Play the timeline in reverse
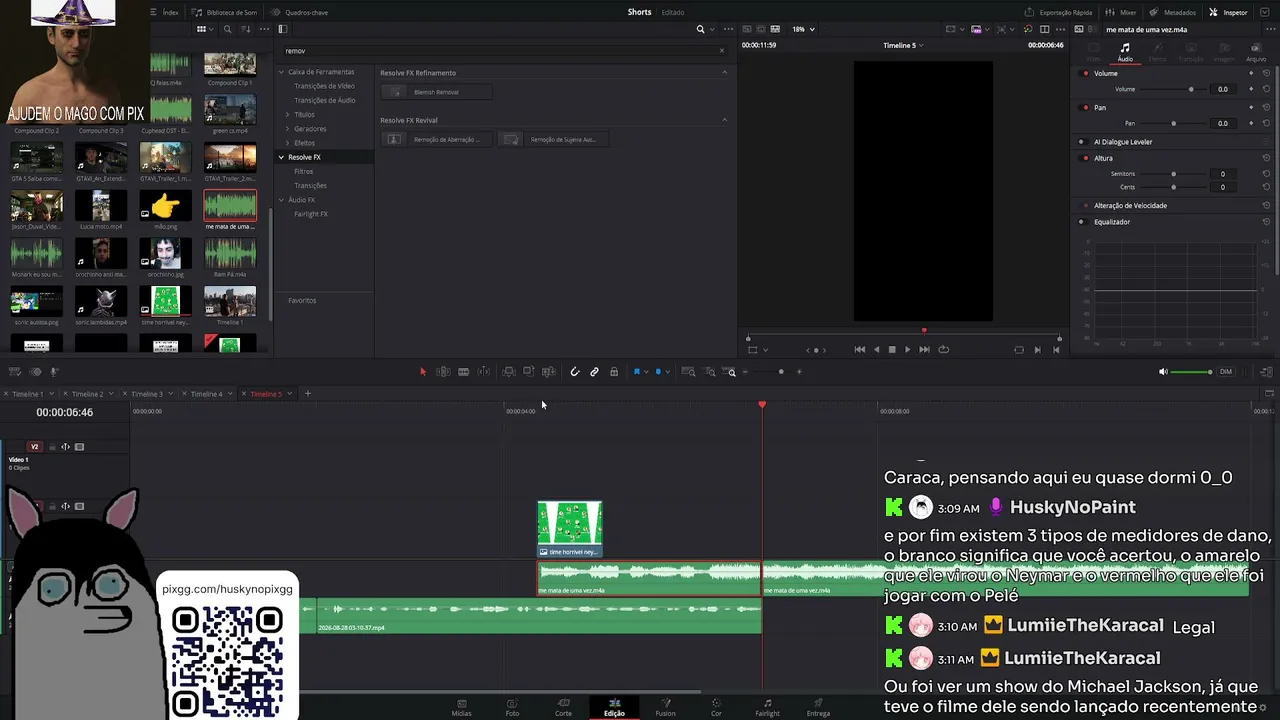Image resolution: width=1280 pixels, height=720 pixels. point(877,350)
